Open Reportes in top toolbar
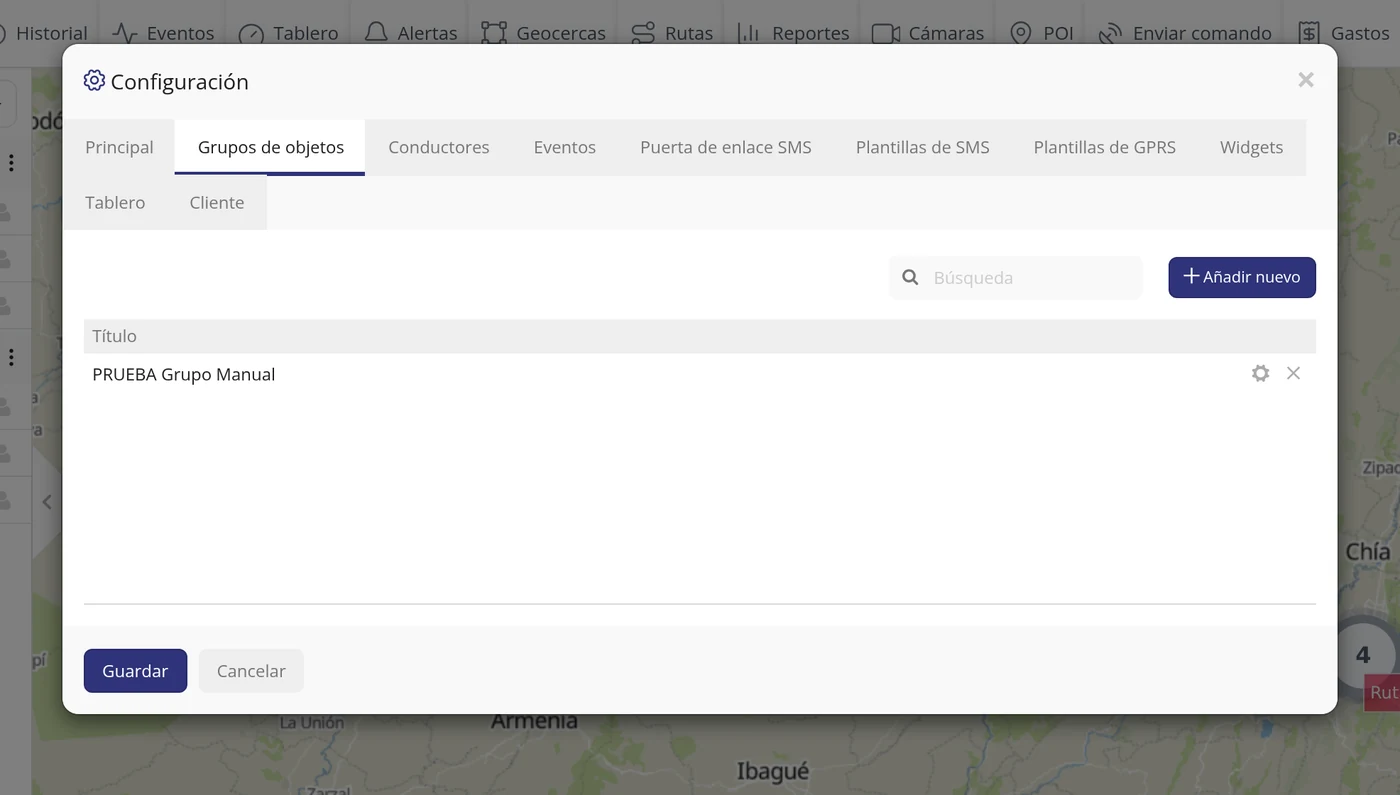The height and width of the screenshot is (795, 1400). point(793,33)
